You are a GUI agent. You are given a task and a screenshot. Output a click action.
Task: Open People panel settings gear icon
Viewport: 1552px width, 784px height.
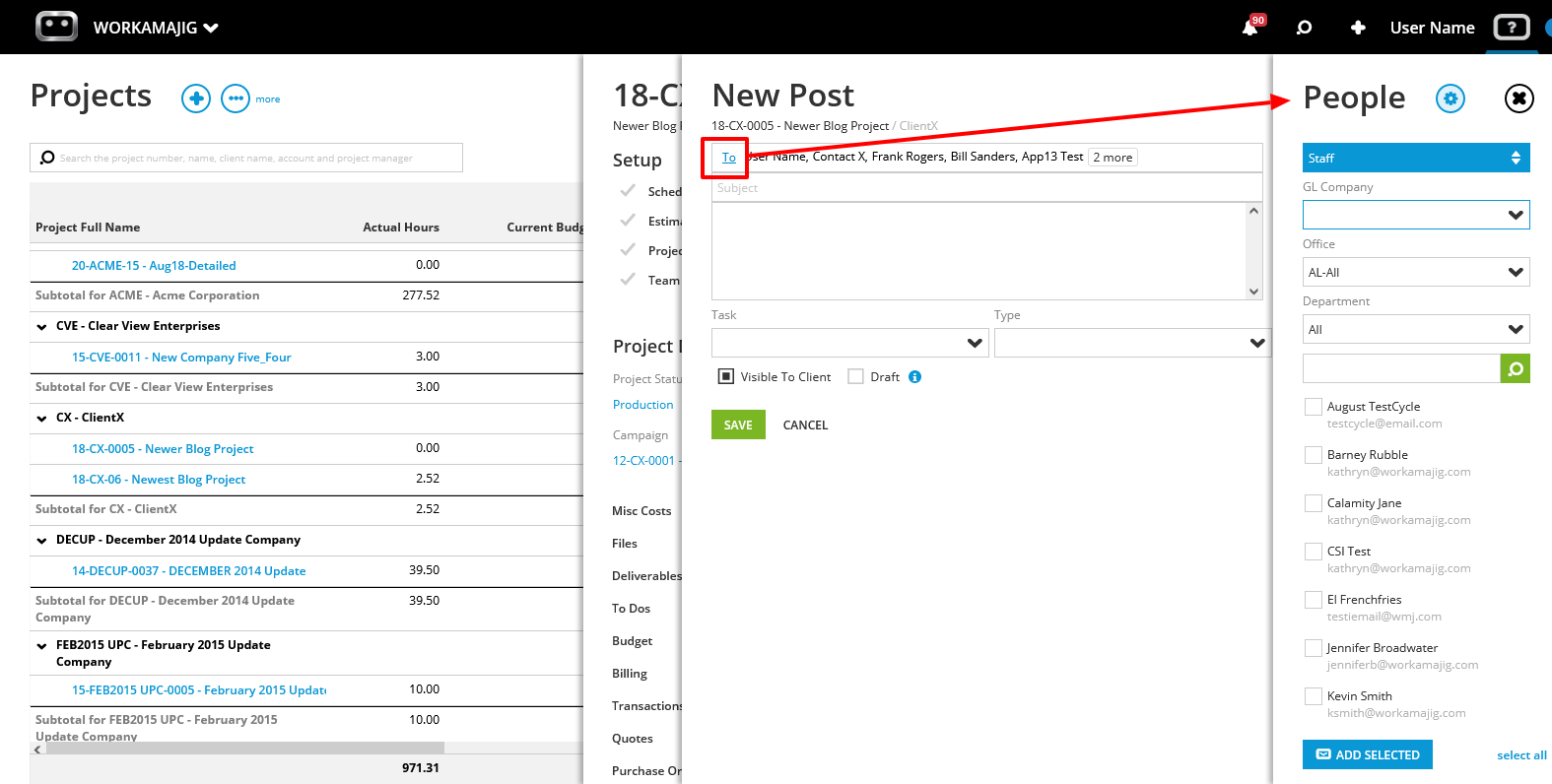point(1451,98)
